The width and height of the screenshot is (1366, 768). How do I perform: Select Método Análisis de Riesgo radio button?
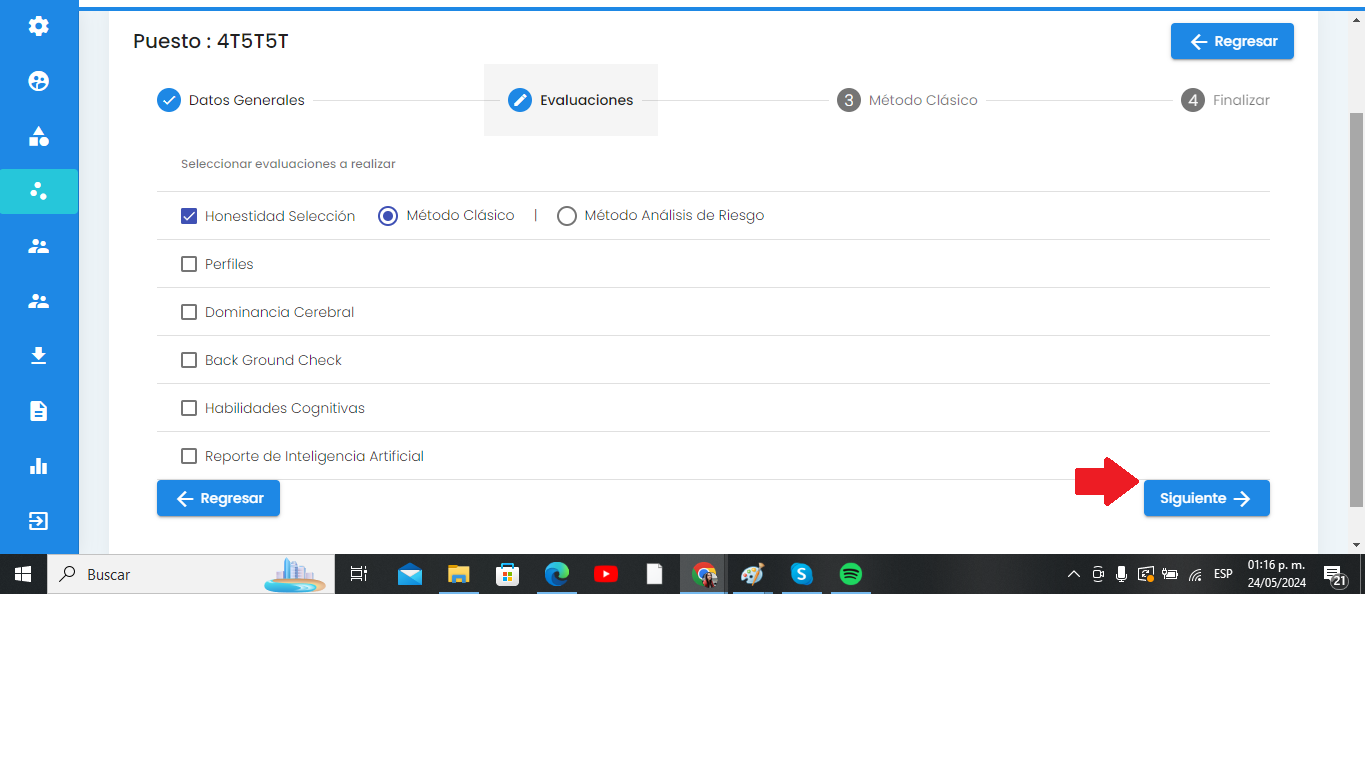567,216
